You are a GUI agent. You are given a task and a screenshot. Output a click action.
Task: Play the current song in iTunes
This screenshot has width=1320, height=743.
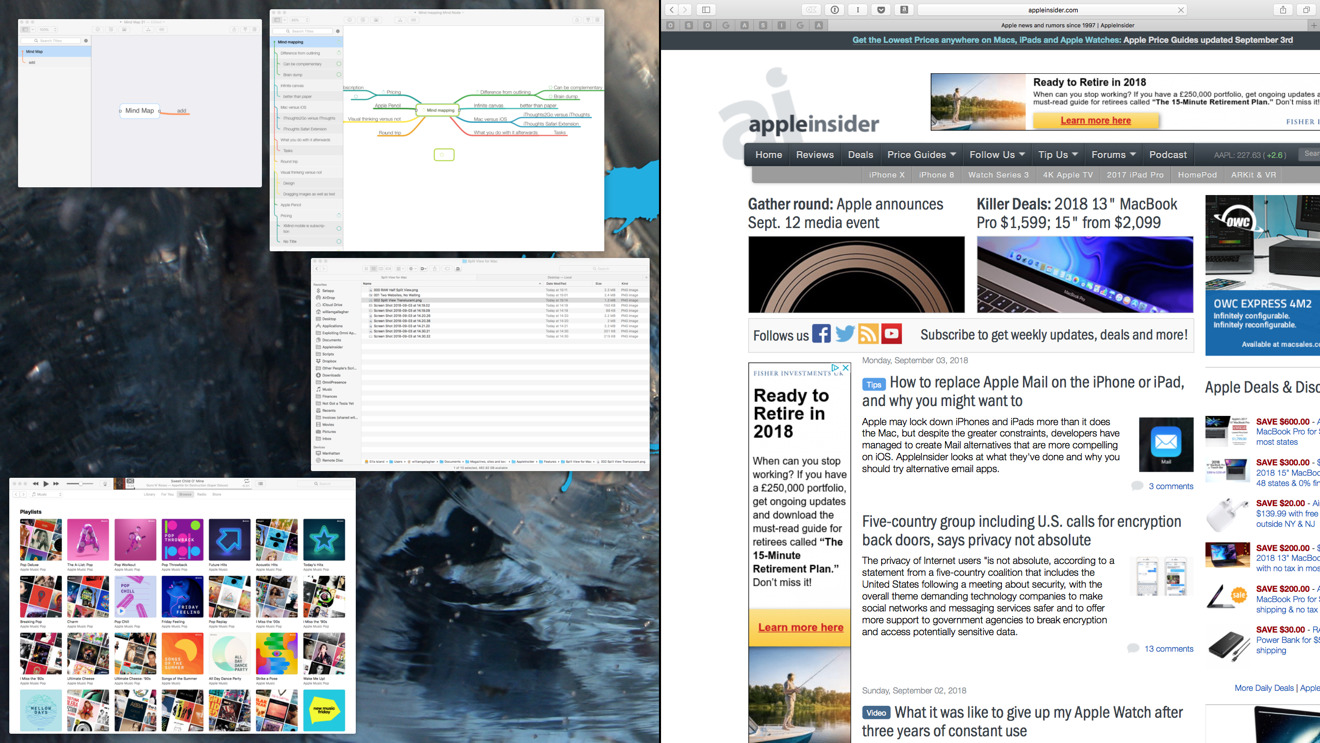pos(46,483)
